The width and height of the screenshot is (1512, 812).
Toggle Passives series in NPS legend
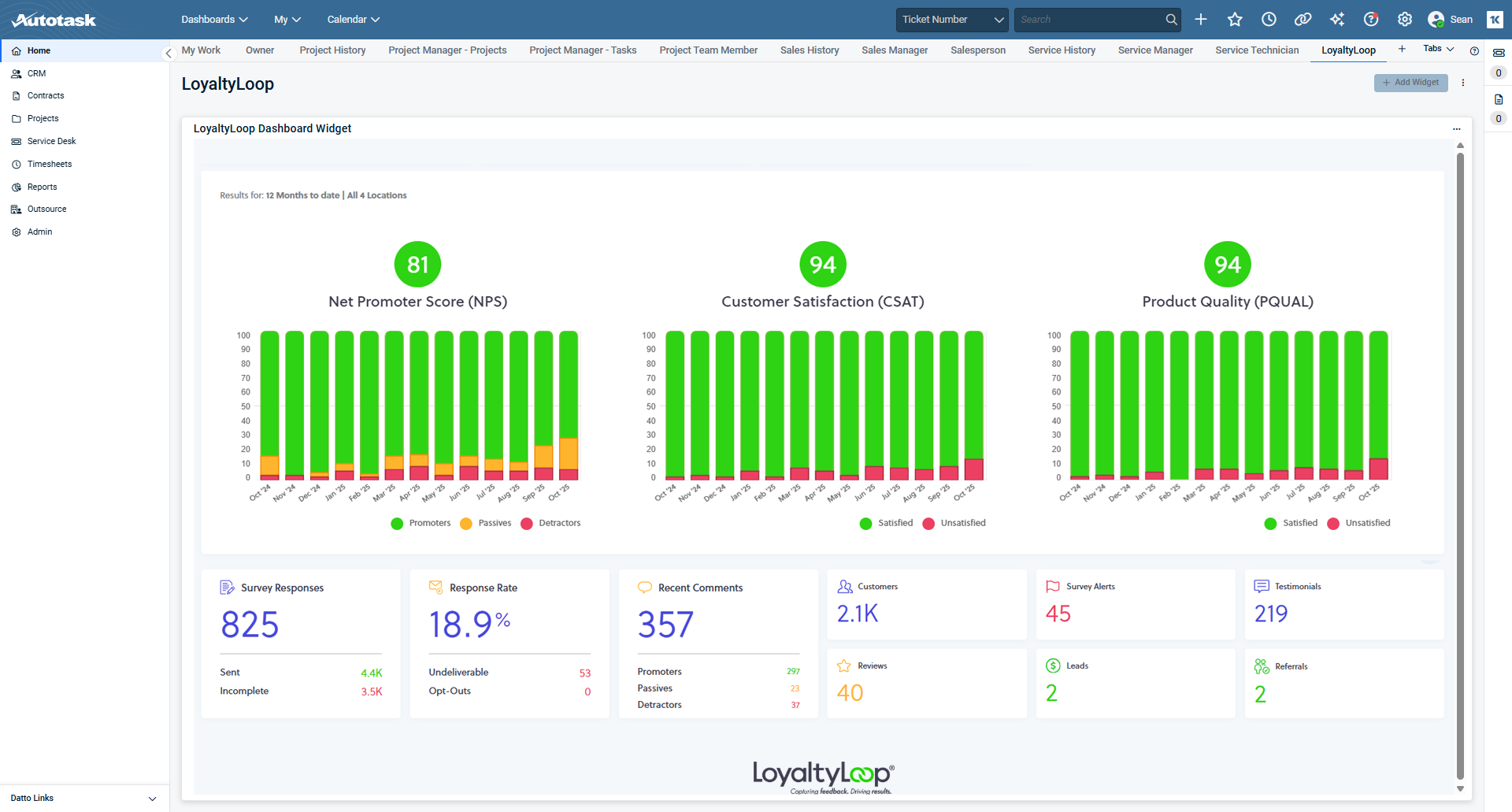pyautogui.click(x=486, y=523)
